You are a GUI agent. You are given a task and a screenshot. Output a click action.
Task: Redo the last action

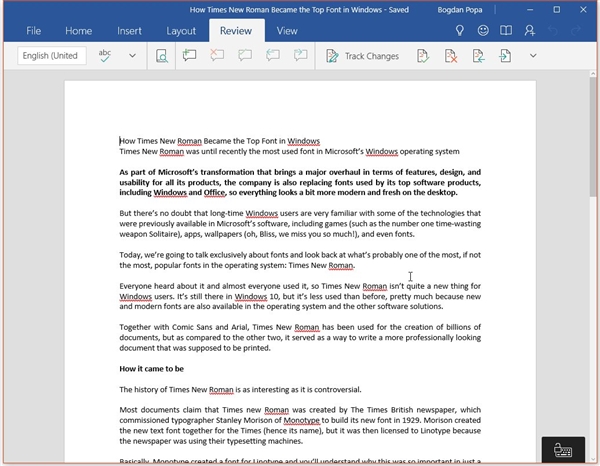[x=576, y=31]
